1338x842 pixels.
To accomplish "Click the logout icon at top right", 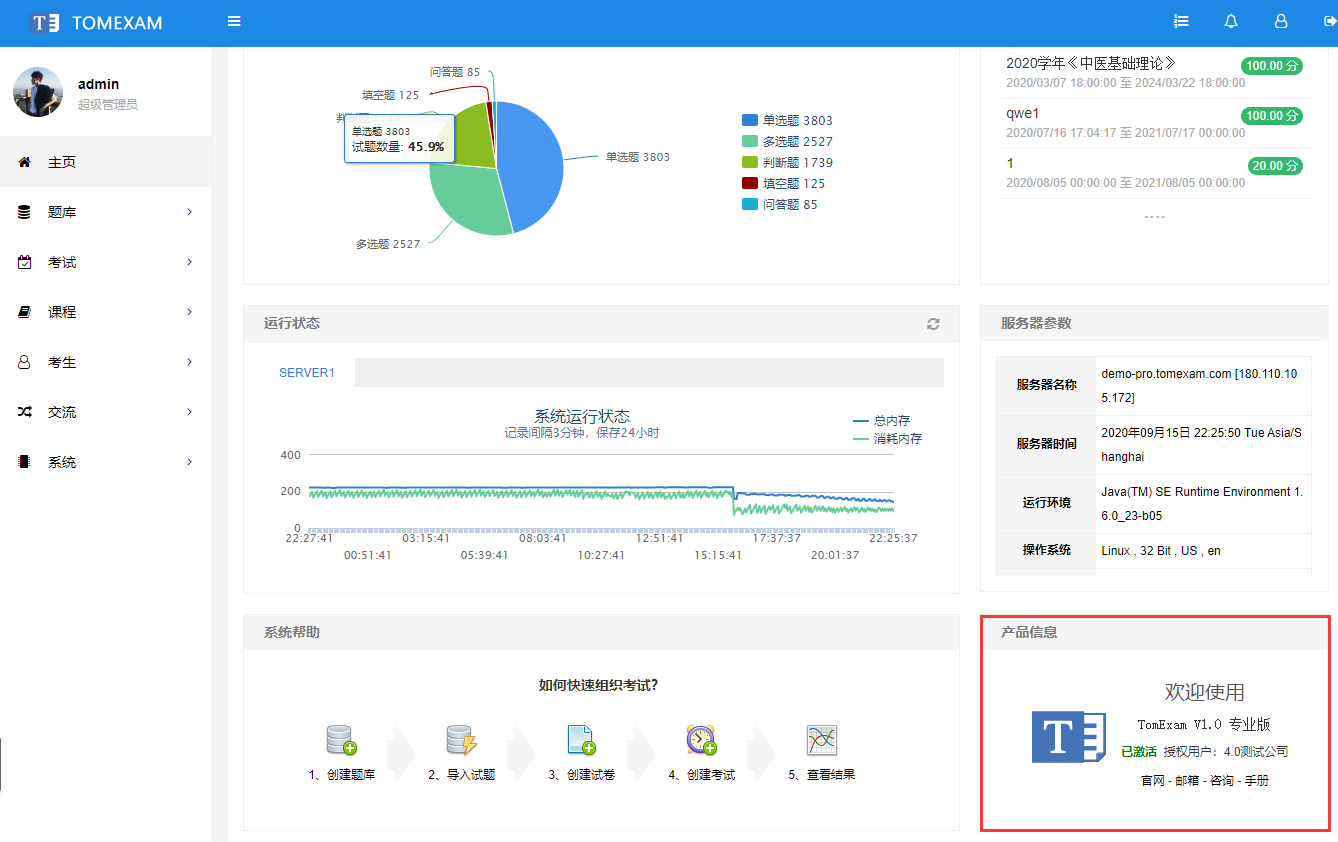I will pyautogui.click(x=1329, y=22).
